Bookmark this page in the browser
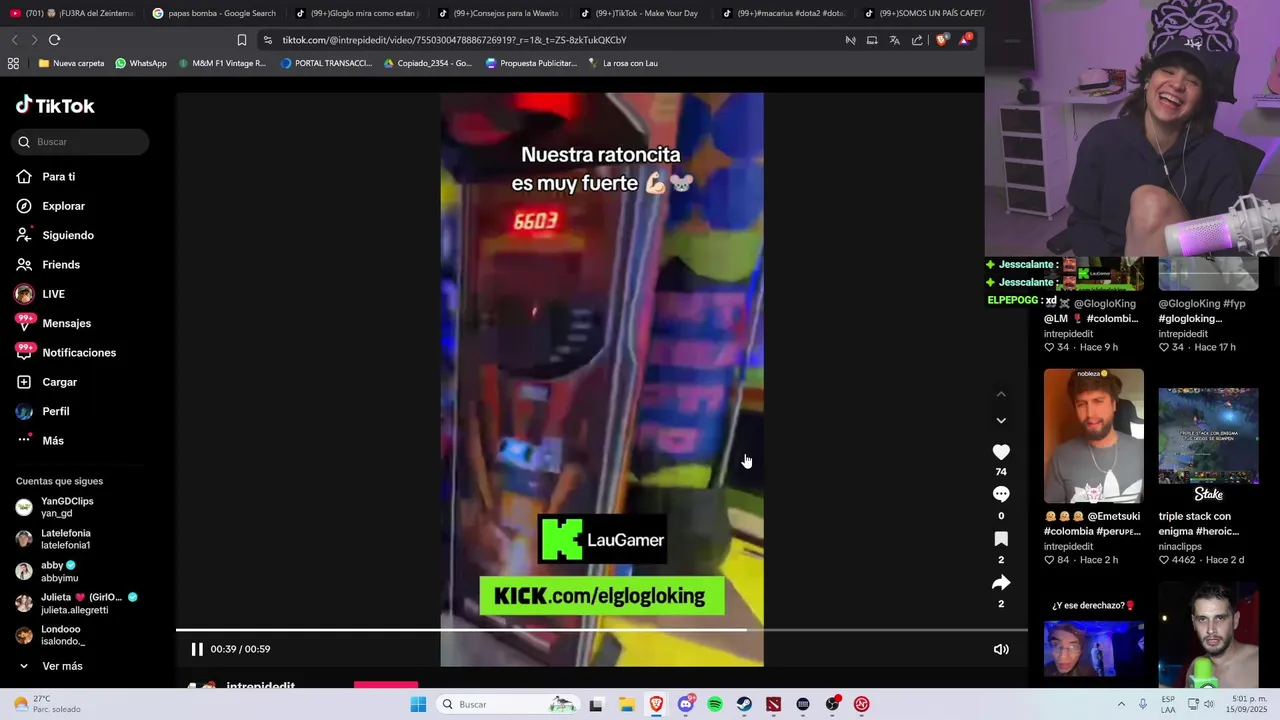 [x=242, y=40]
